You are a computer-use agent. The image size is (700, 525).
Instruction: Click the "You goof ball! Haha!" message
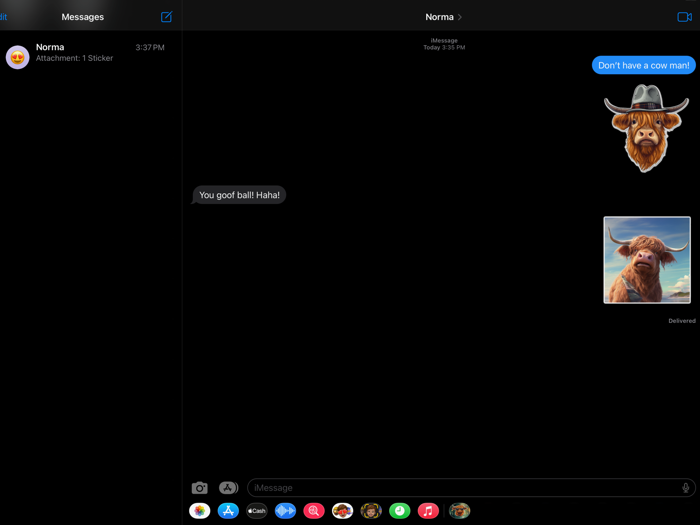point(239,195)
